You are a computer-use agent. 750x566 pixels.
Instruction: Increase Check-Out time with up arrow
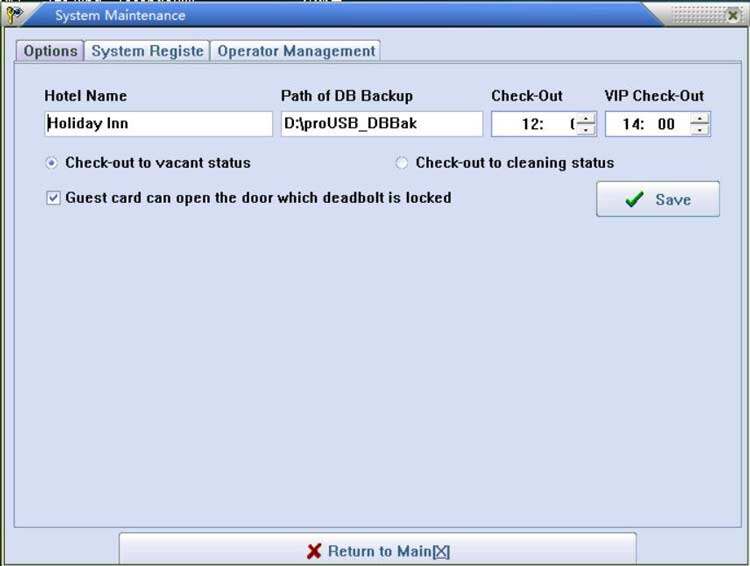point(586,119)
